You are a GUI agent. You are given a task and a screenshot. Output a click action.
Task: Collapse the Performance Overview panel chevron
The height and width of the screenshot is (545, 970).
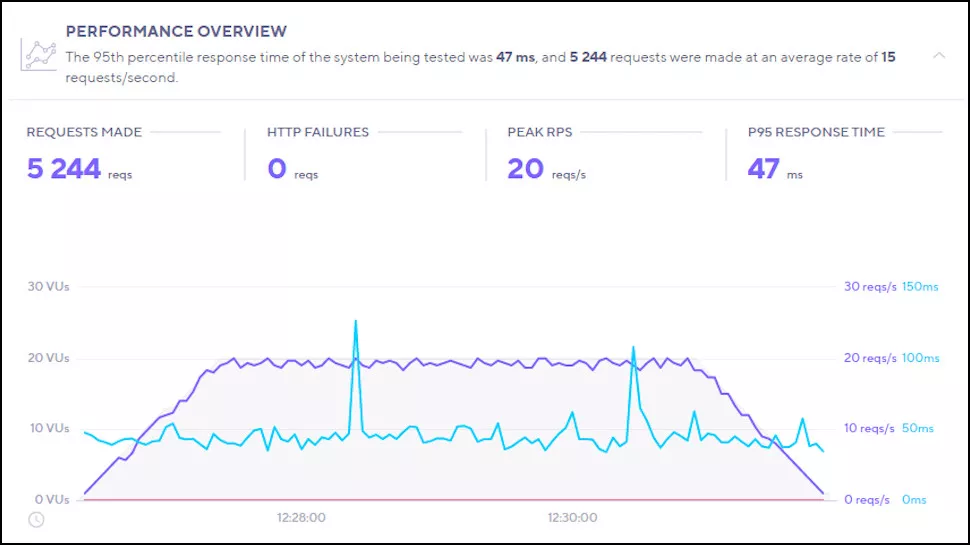click(x=939, y=56)
